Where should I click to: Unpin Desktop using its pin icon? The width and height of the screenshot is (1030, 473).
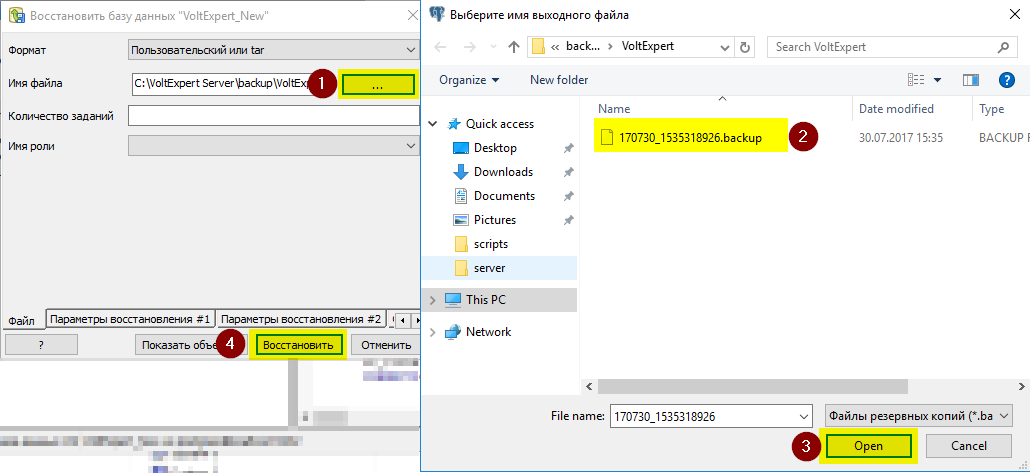click(569, 148)
